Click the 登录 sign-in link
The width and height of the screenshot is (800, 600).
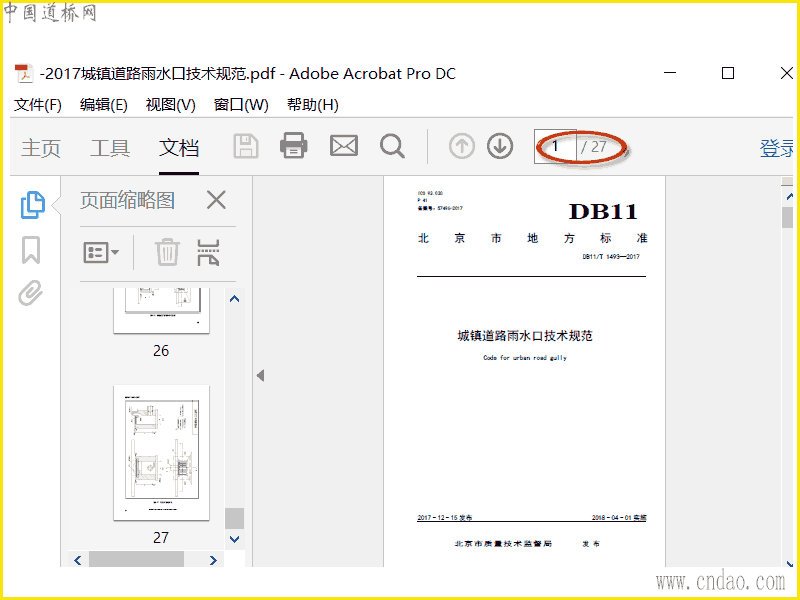click(x=776, y=148)
